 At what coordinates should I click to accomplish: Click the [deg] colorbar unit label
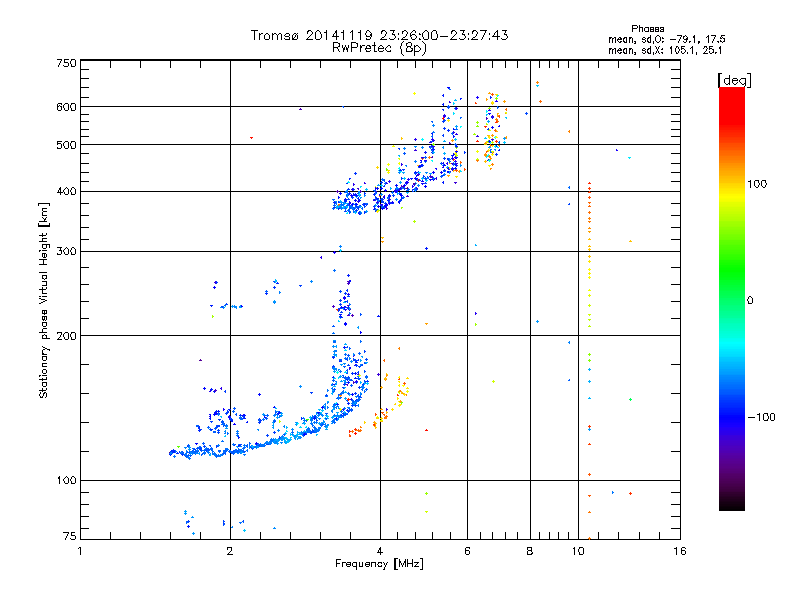735,79
